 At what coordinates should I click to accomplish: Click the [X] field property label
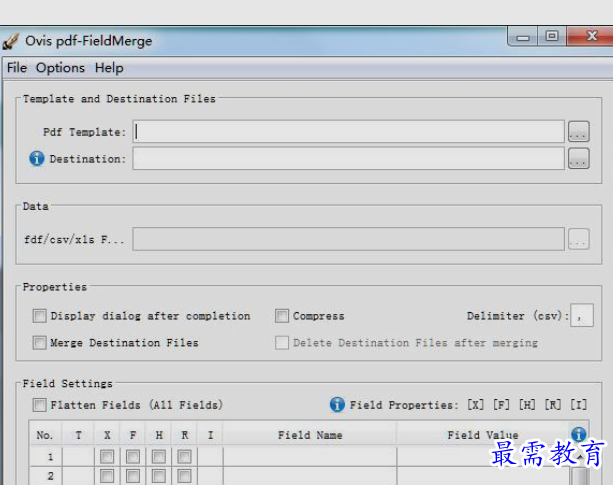coord(476,404)
